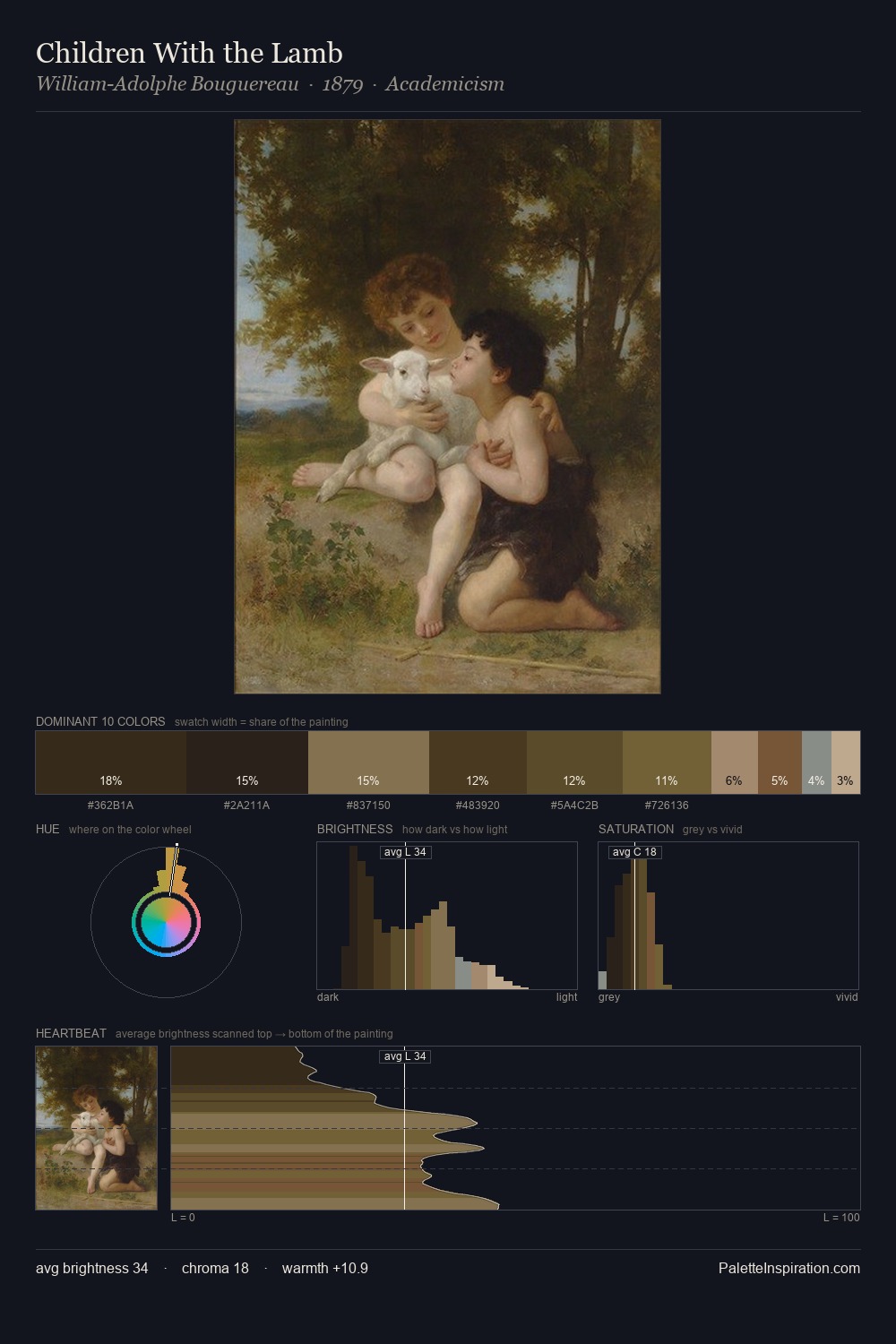This screenshot has height=1344, width=896.
Task: Click the hex code #5A4C2B text
Action: click(574, 806)
